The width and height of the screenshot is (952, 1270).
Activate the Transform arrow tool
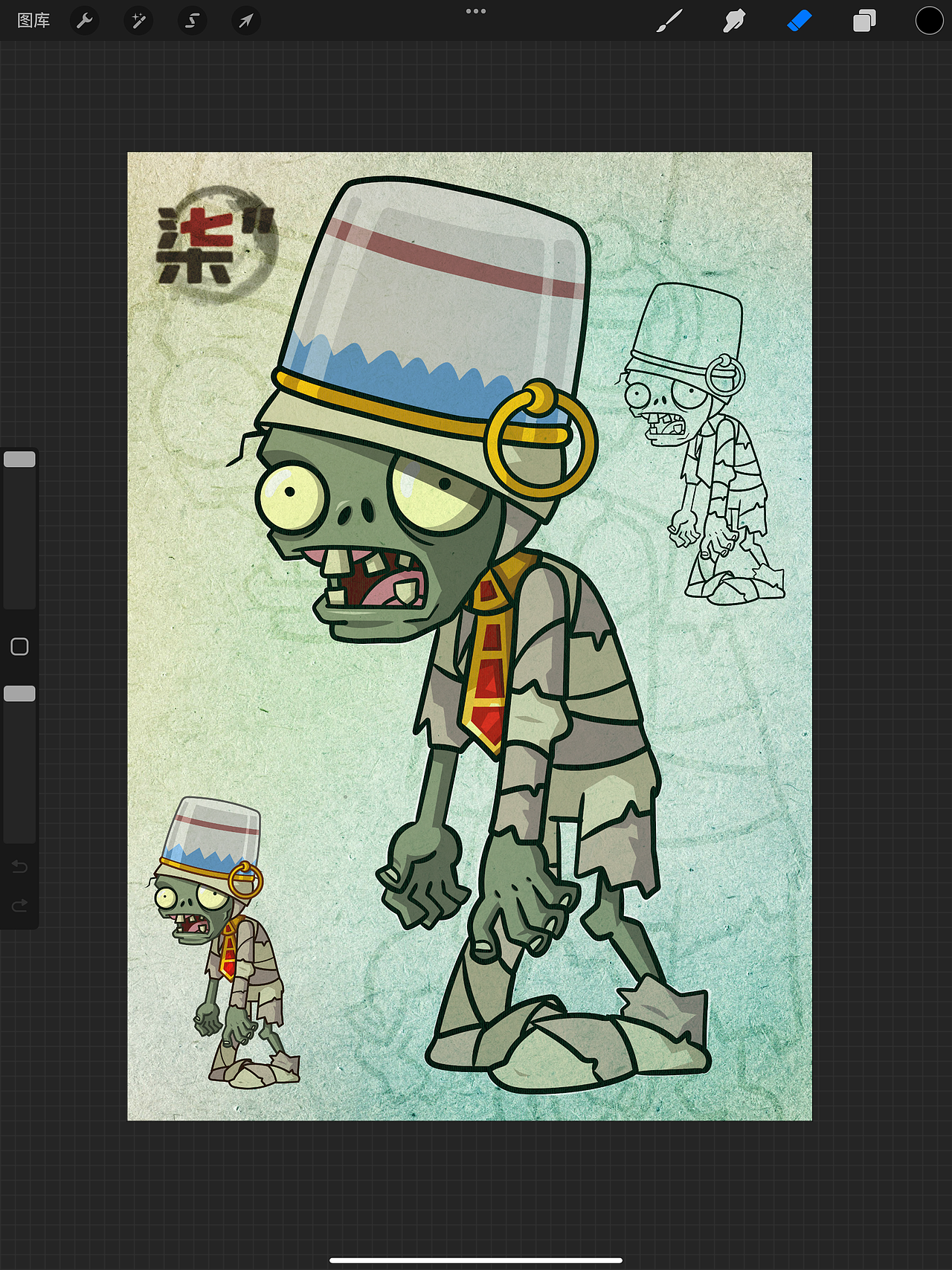tap(245, 21)
